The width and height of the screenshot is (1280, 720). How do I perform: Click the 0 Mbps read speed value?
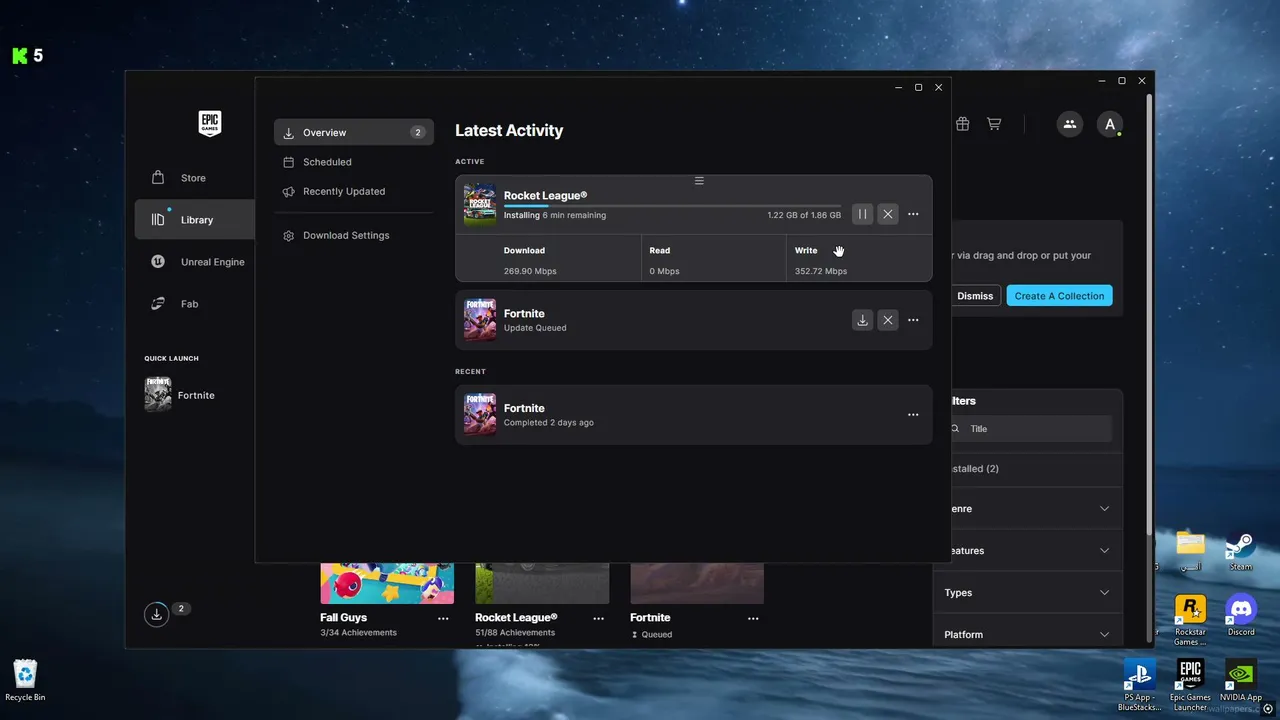pos(664,272)
